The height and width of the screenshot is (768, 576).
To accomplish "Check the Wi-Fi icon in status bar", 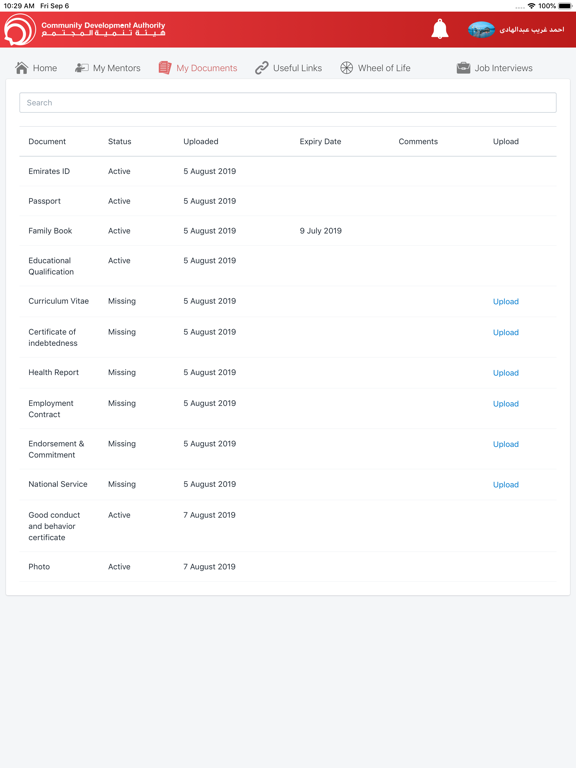I will [x=531, y=6].
